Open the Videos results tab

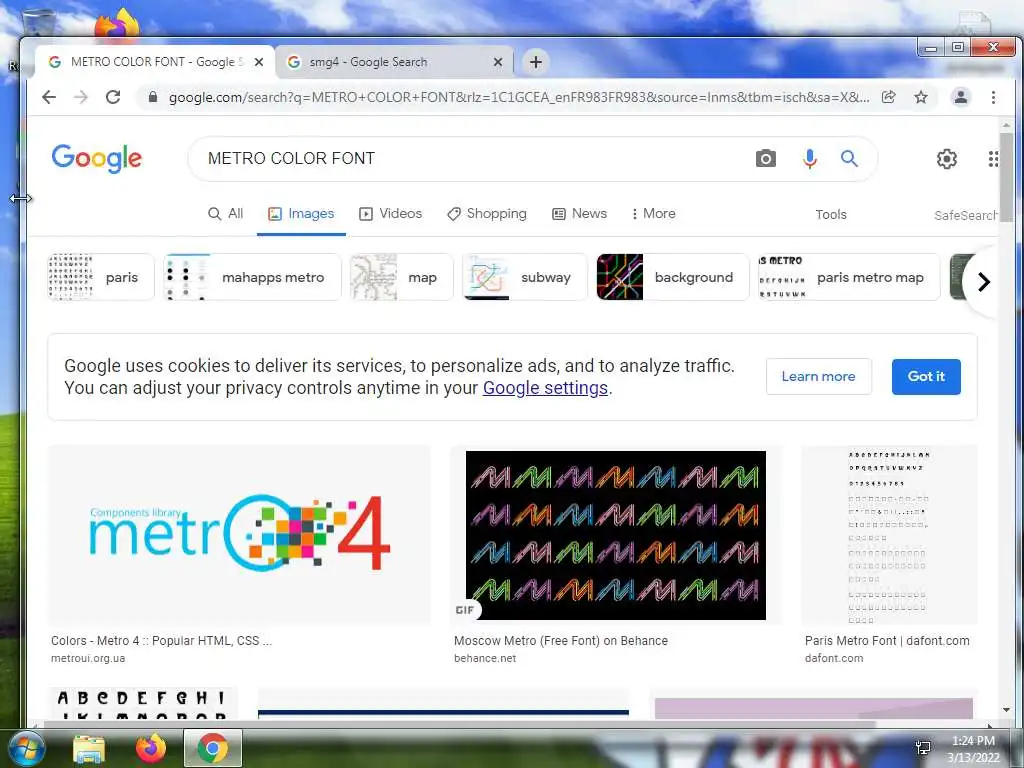(391, 214)
